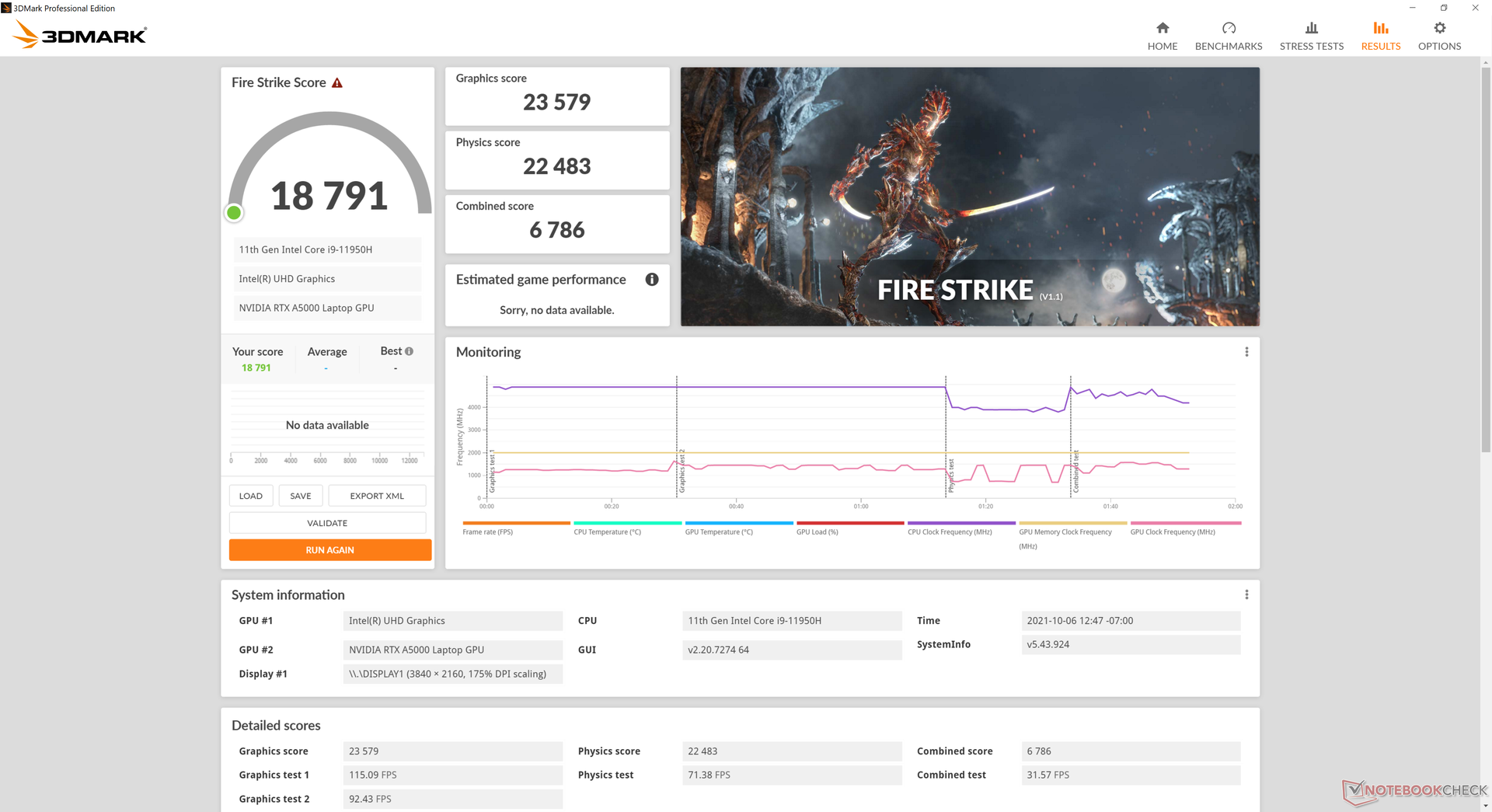Click the Combined test value '31.57 FPS'

1131,775
